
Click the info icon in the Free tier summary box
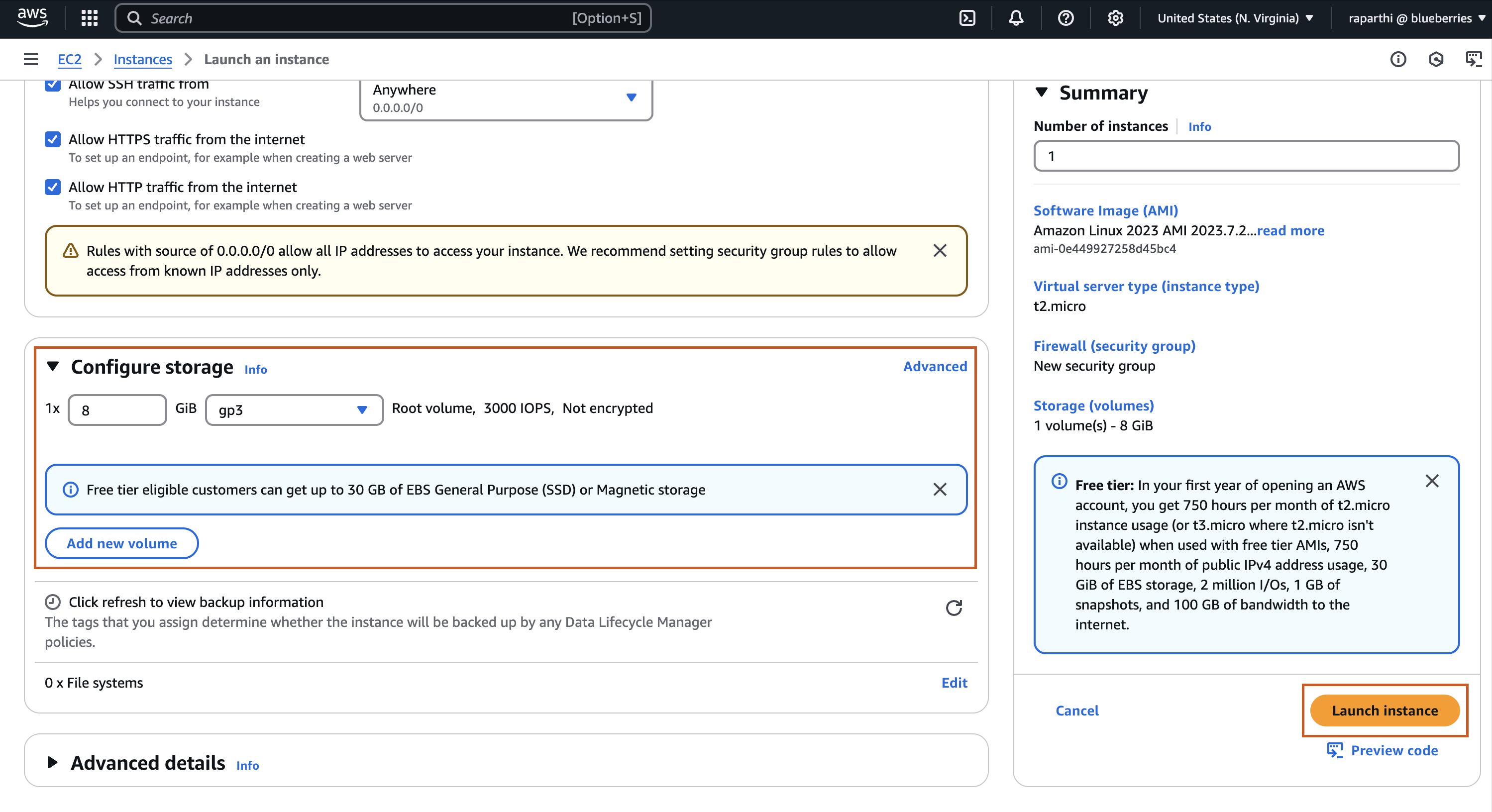coord(1060,481)
